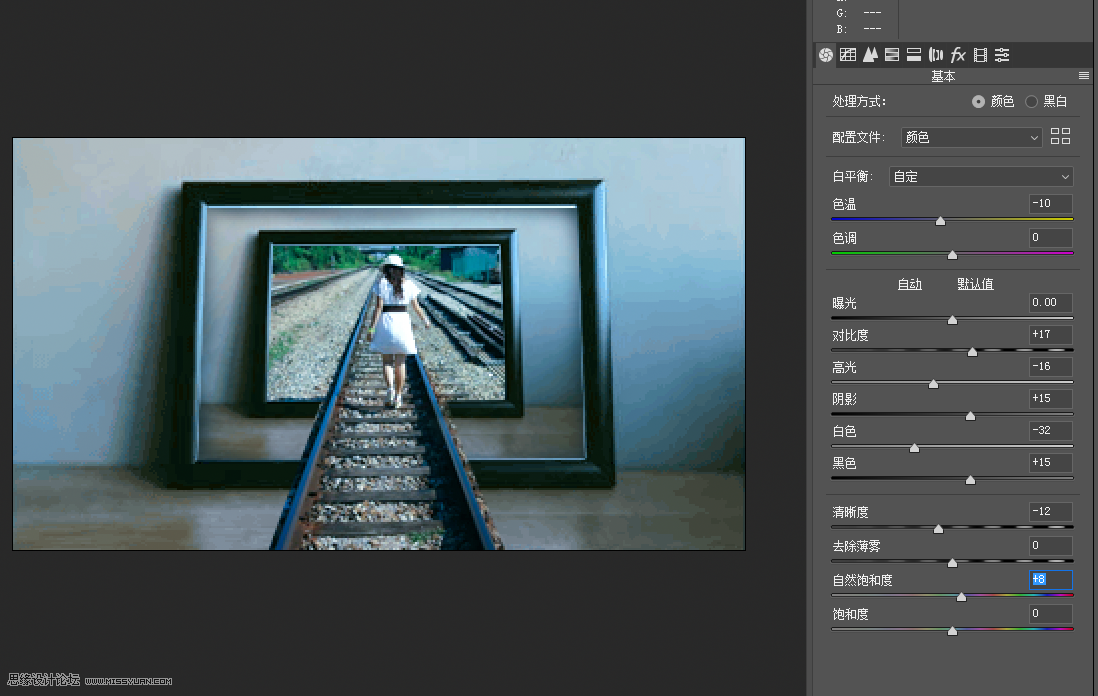Click the 色温 value field showing -10
Screen dimensions: 1098x696
tap(1050, 203)
